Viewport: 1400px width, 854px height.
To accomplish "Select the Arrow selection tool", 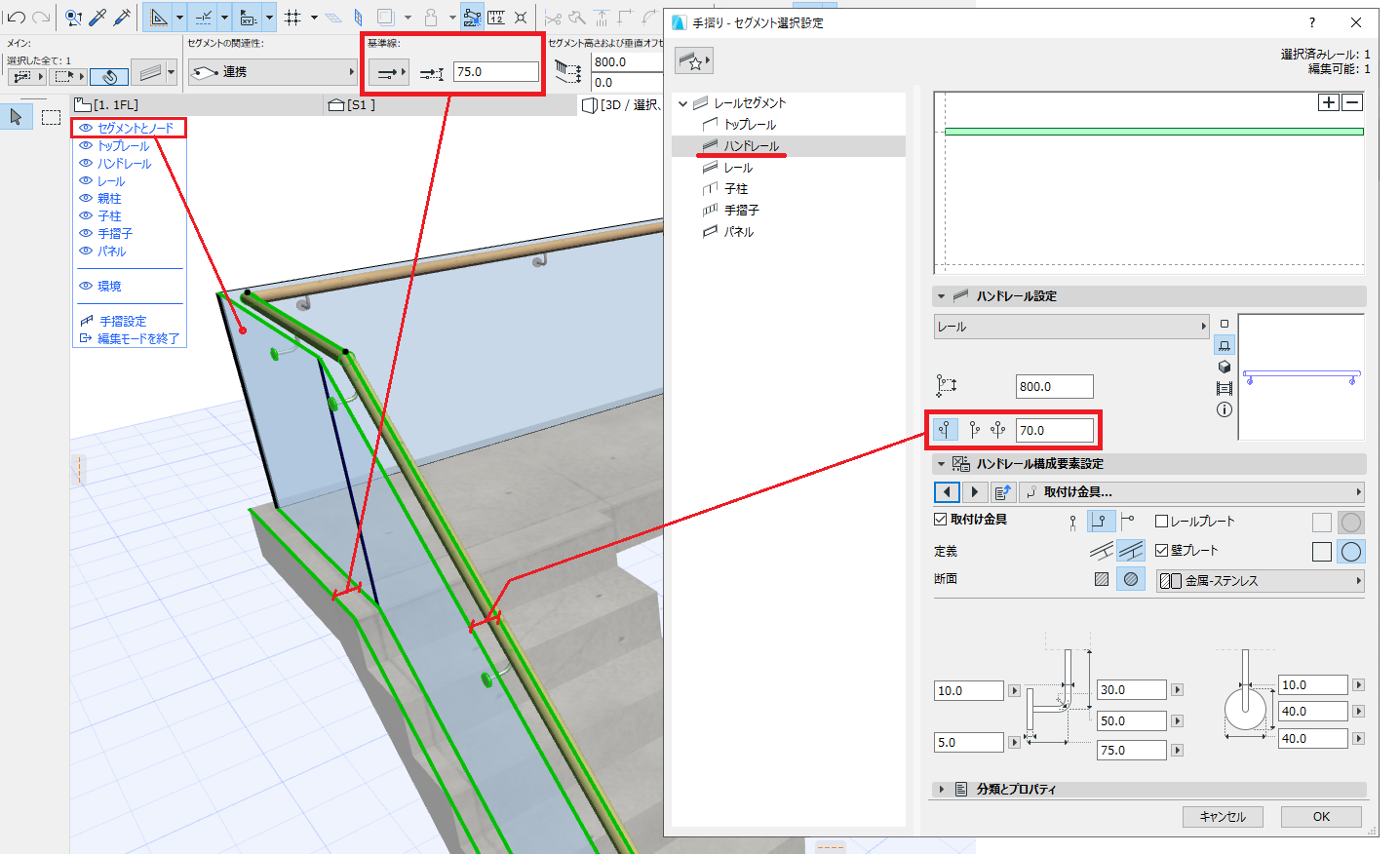I will [16, 117].
